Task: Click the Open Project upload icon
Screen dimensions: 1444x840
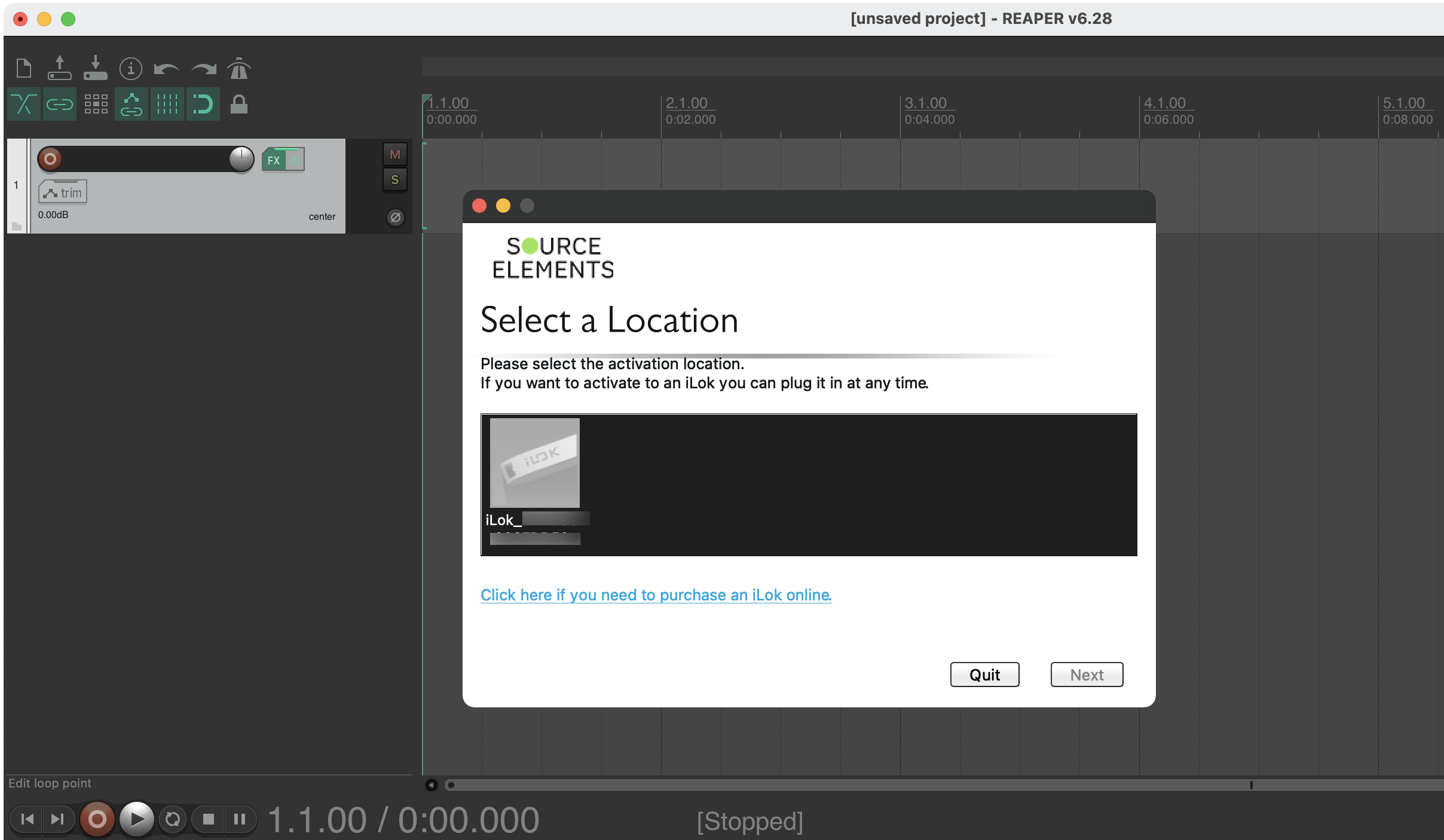Action: click(59, 68)
